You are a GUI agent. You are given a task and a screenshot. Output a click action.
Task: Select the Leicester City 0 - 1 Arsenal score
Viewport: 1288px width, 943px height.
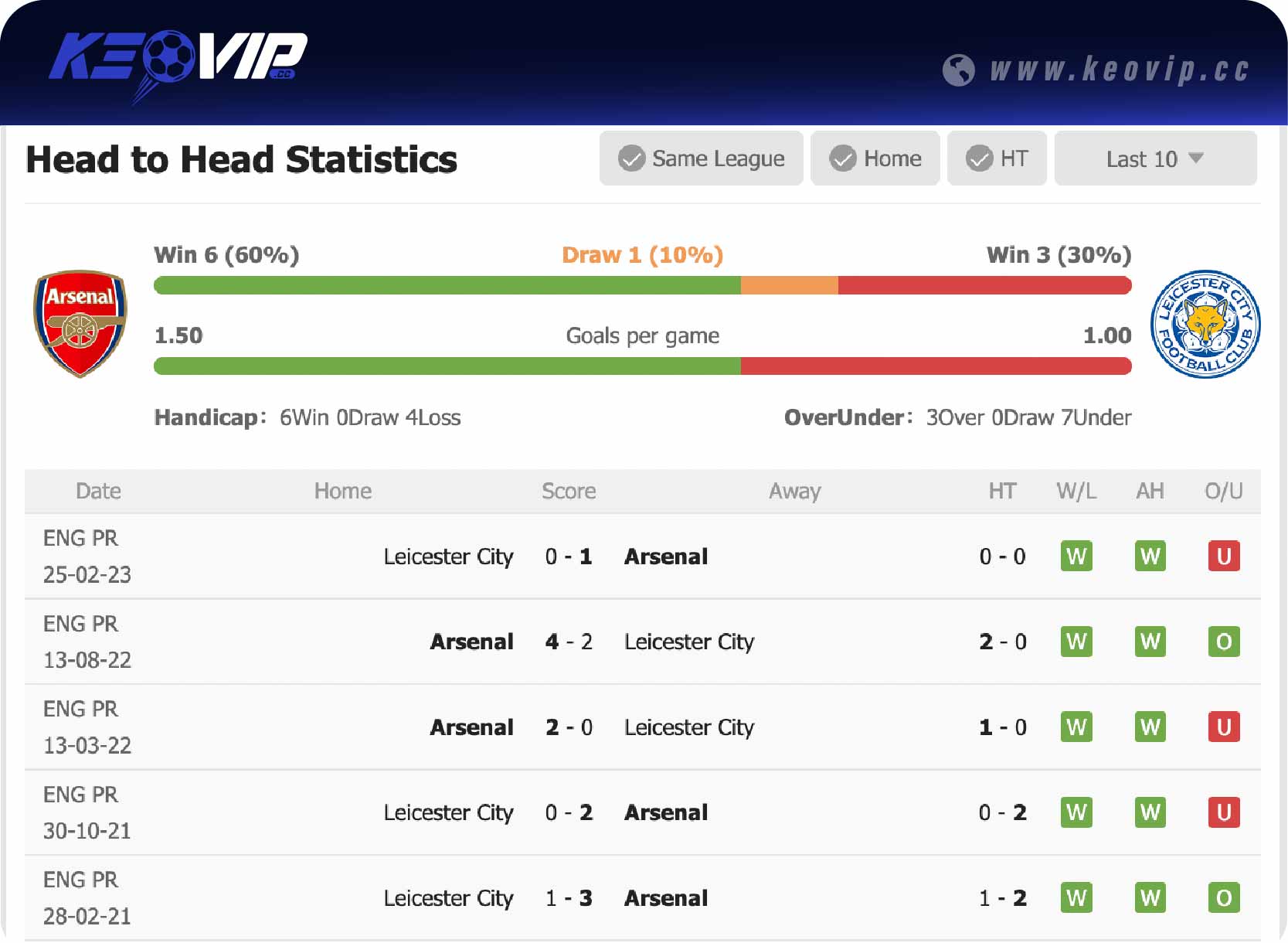click(x=569, y=556)
